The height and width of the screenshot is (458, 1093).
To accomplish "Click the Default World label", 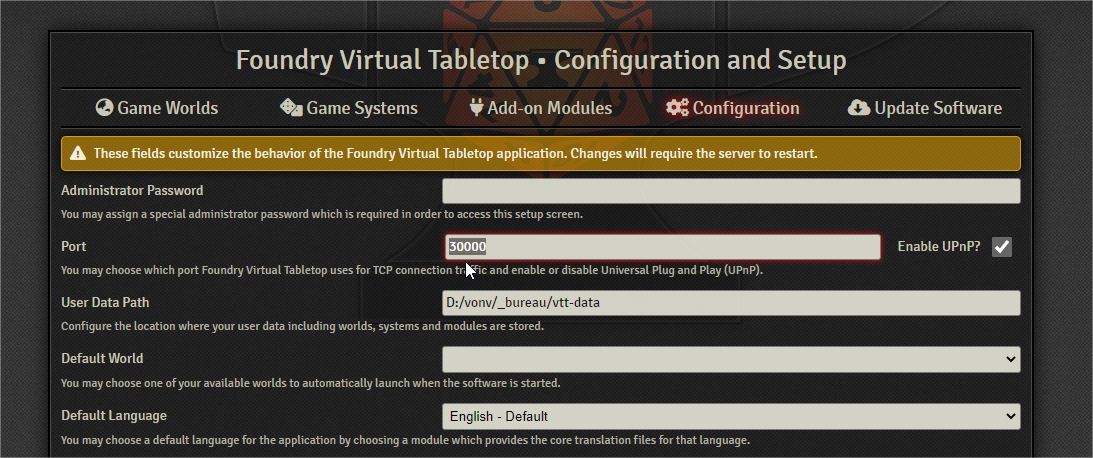I will tap(102, 358).
